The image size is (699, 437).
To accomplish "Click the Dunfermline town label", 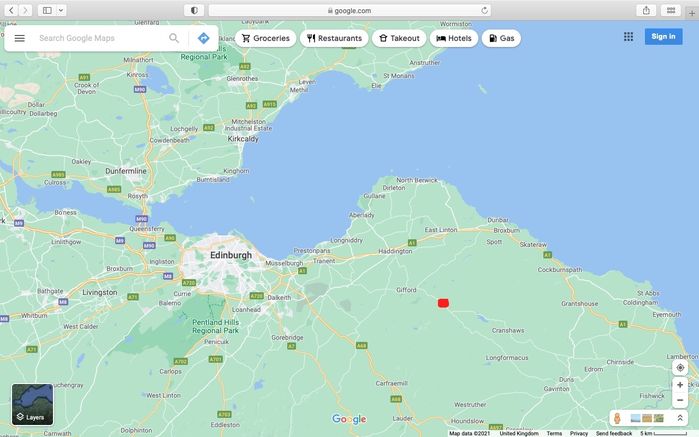I will click(126, 171).
